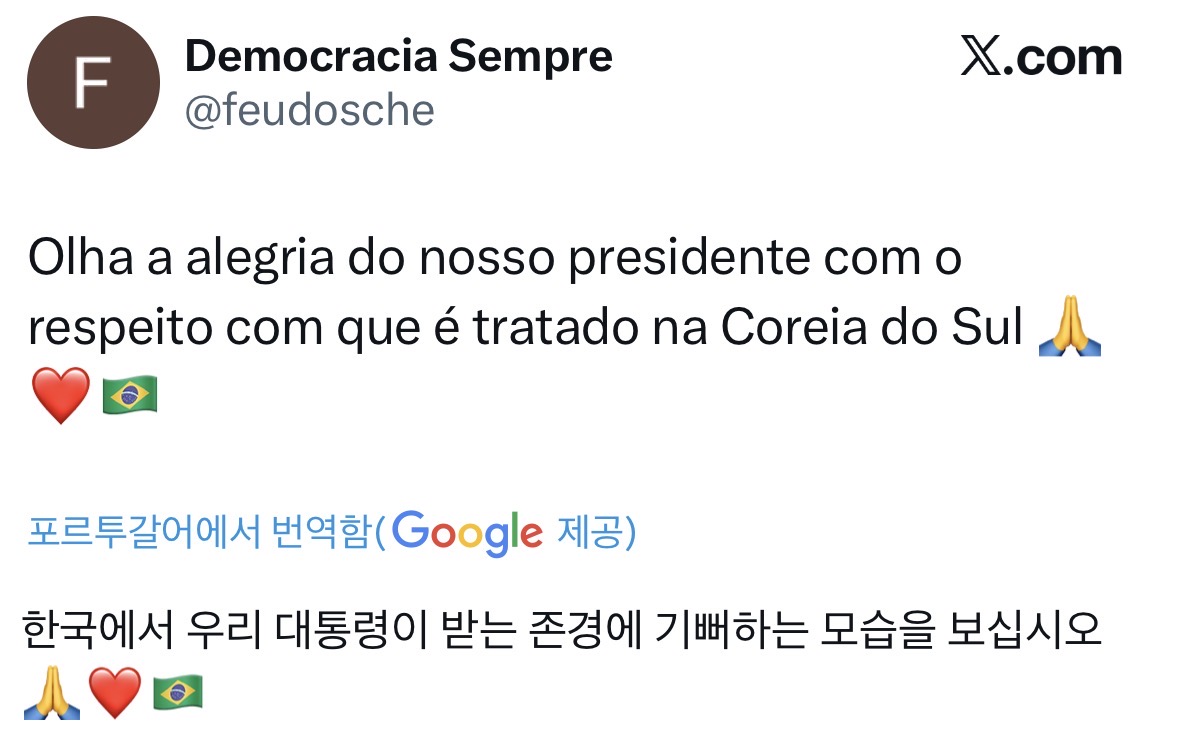Click the 제공 text after the Google logo
Viewport: 1179px width, 752px height.
click(x=590, y=533)
